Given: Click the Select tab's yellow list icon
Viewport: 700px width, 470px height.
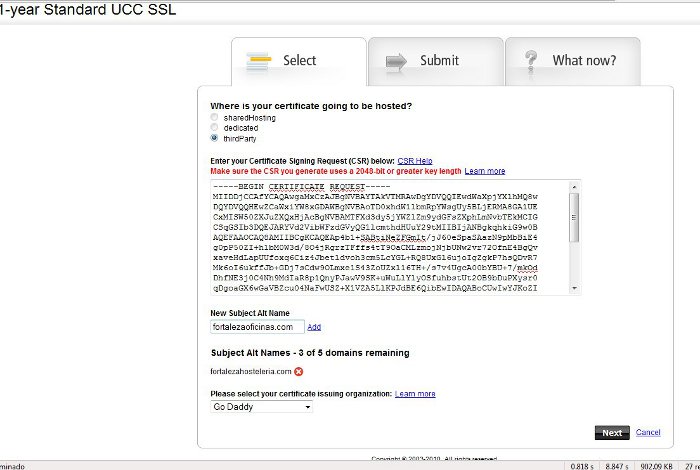Looking at the screenshot, I should 261,61.
